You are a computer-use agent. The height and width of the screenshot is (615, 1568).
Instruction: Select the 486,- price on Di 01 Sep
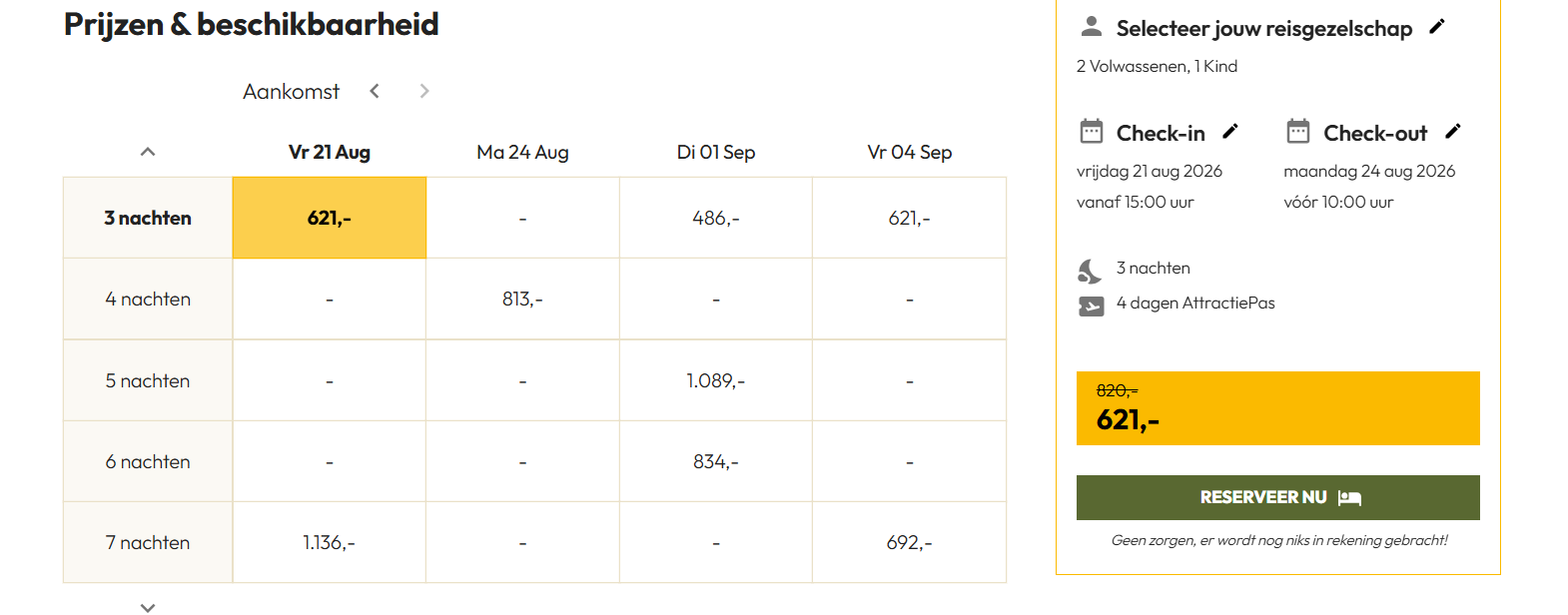716,218
